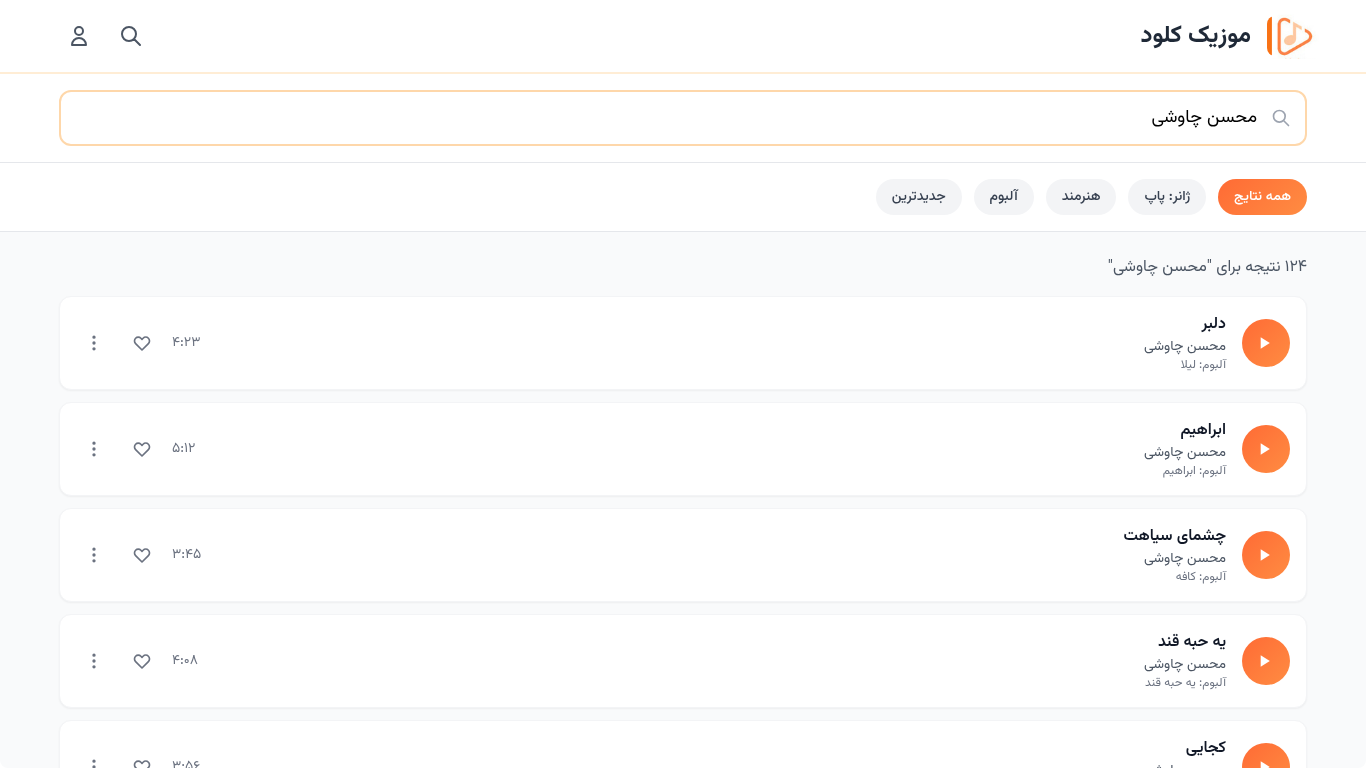The height and width of the screenshot is (768, 1366).
Task: Switch to the هنرمند filter
Action: pyautogui.click(x=1081, y=197)
